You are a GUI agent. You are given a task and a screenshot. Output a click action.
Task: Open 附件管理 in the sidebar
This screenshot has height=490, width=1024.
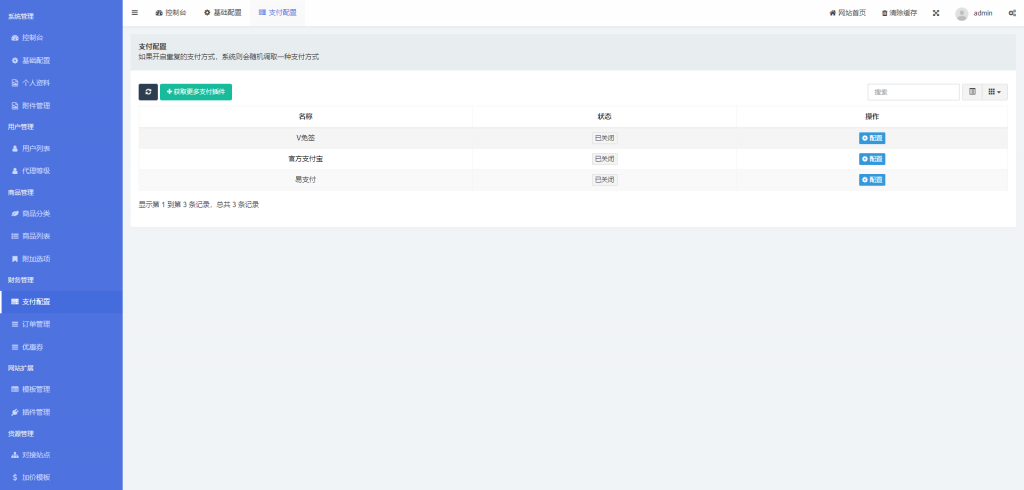(x=61, y=105)
